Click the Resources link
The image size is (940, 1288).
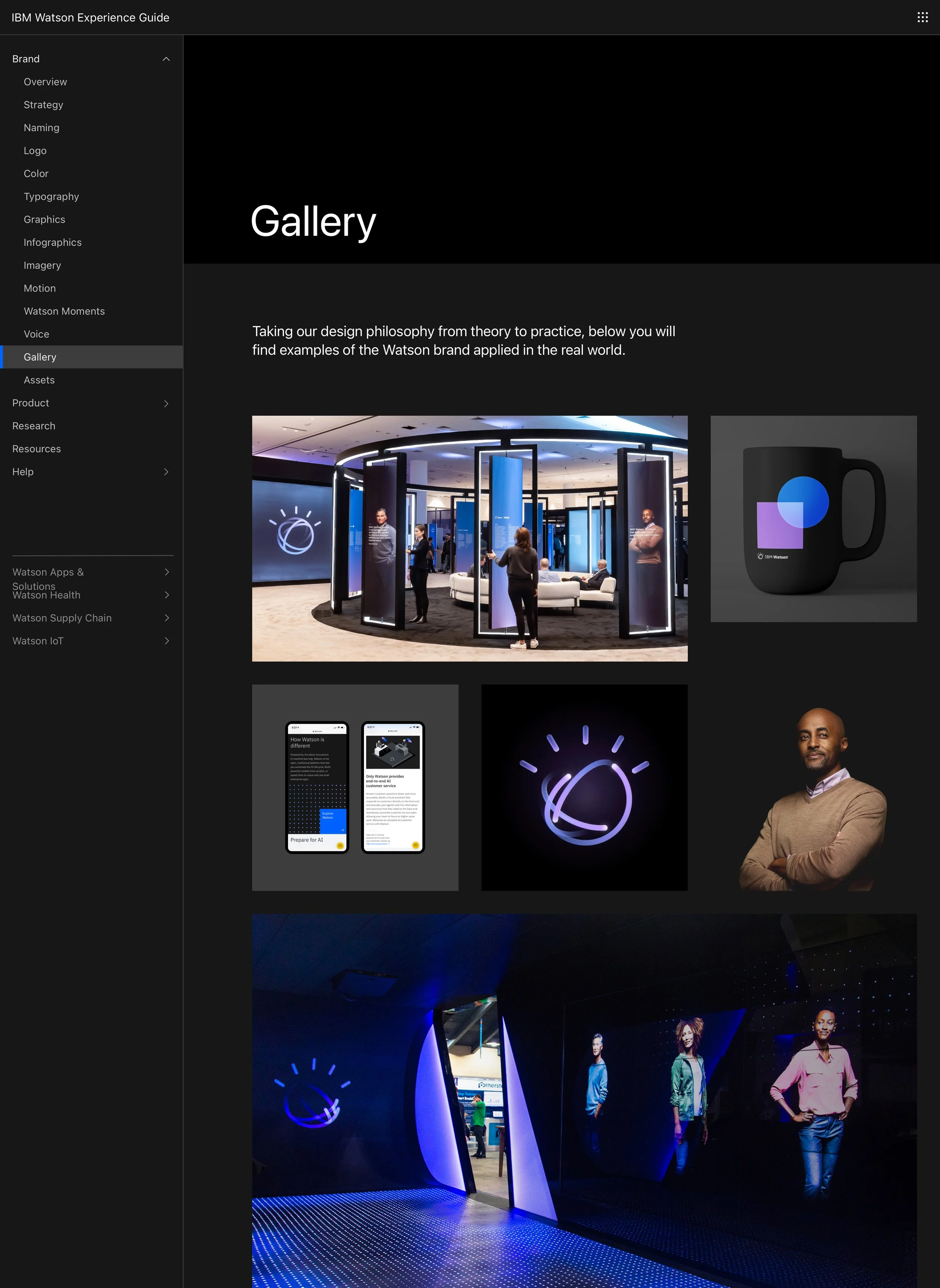pyautogui.click(x=36, y=449)
